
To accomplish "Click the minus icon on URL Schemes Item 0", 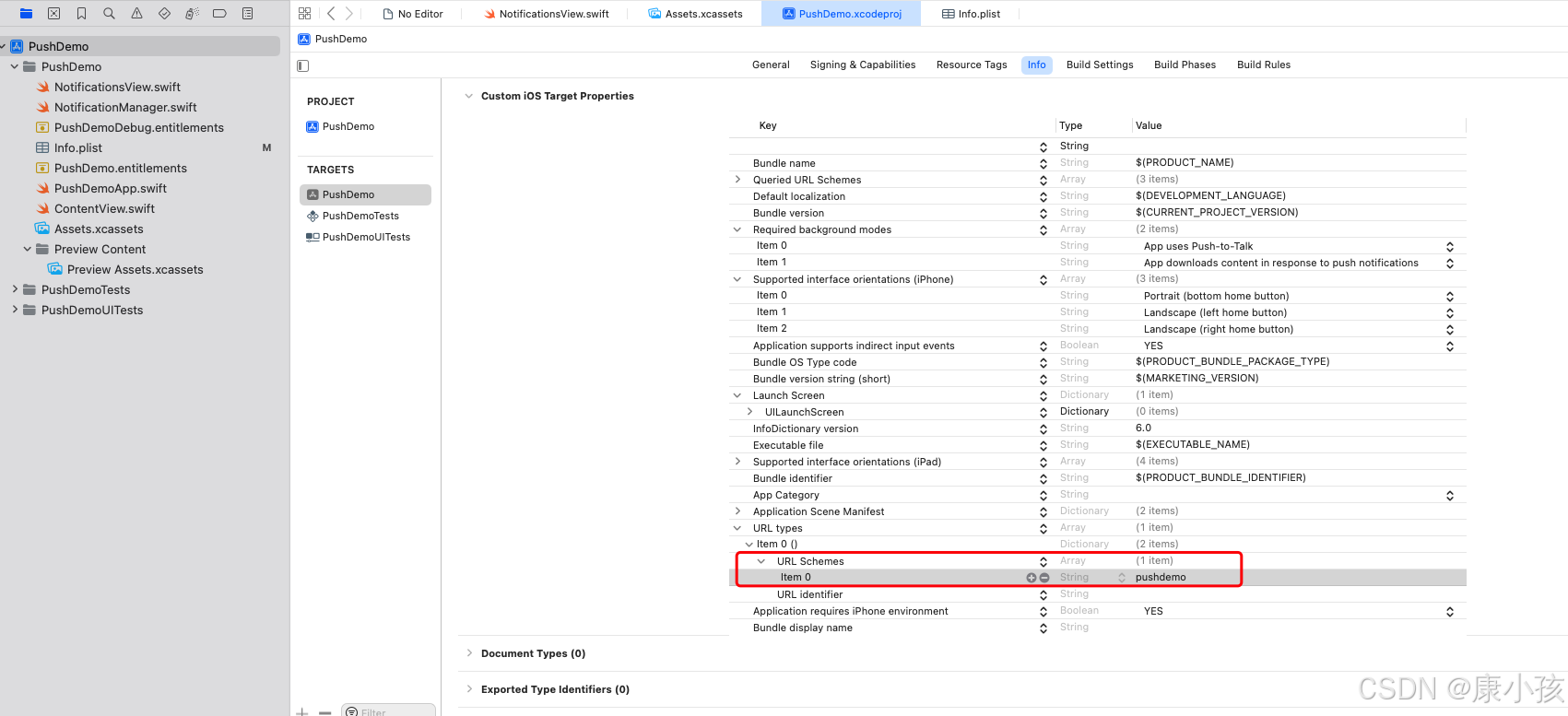I will click(1044, 578).
